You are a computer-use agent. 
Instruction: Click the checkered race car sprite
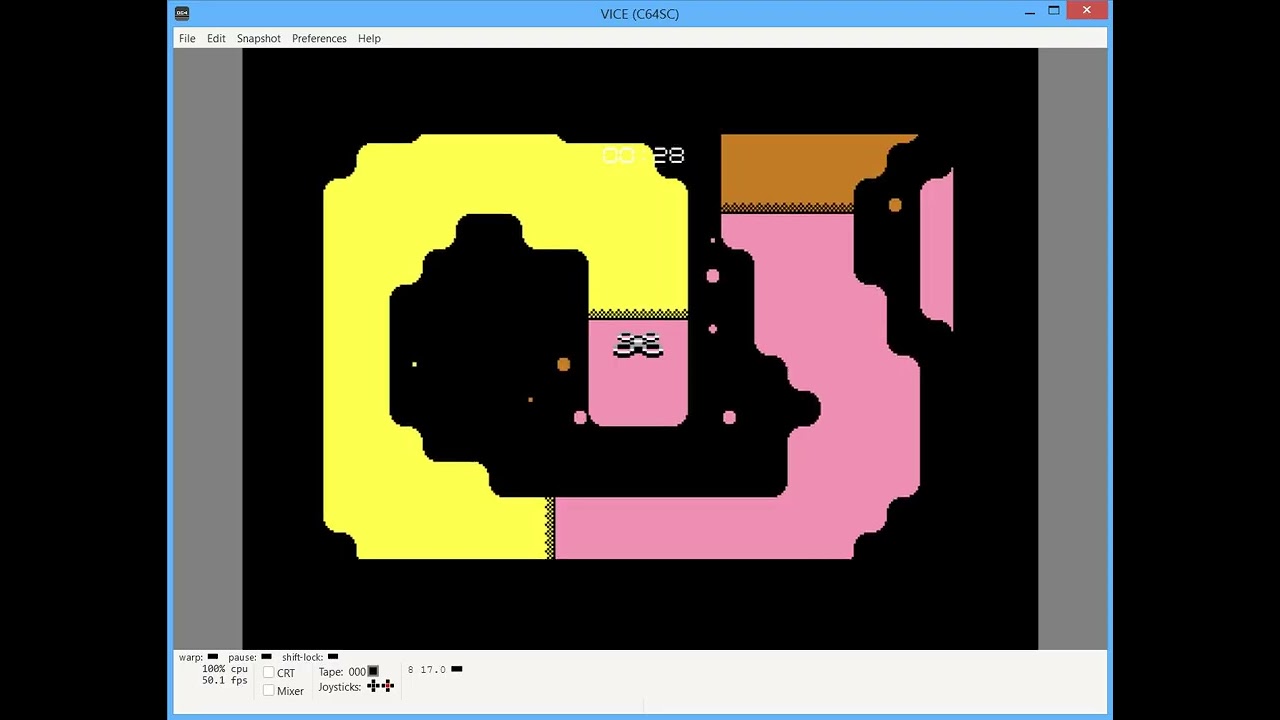[x=638, y=346]
